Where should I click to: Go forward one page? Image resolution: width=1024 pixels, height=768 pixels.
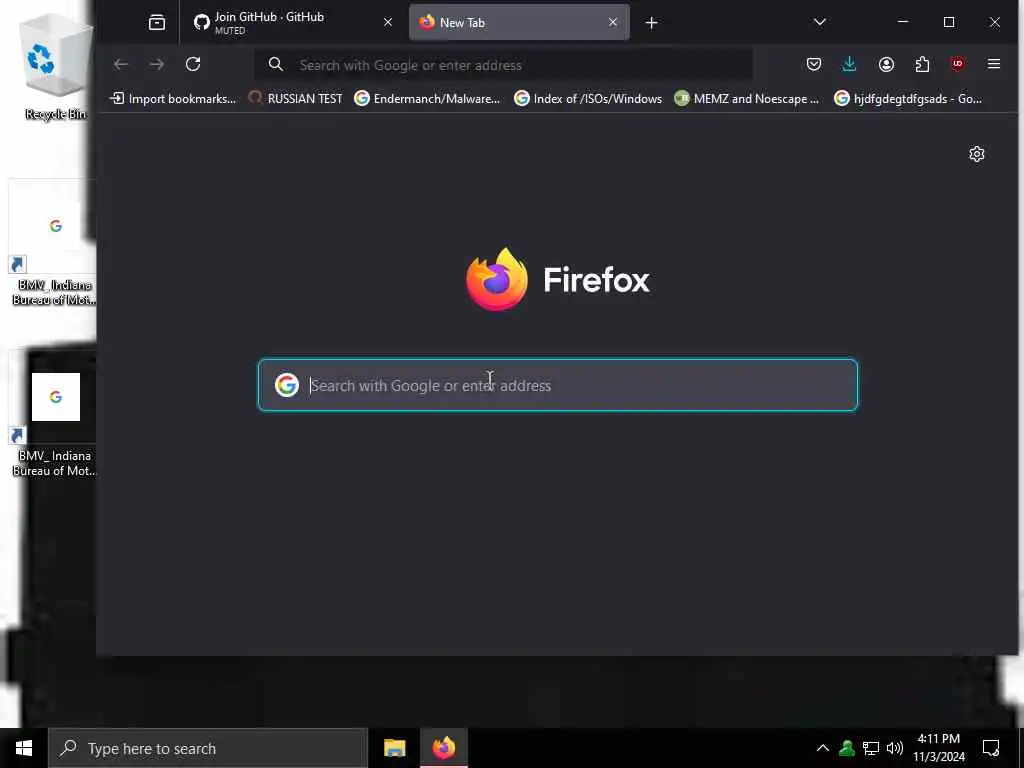pyautogui.click(x=157, y=64)
